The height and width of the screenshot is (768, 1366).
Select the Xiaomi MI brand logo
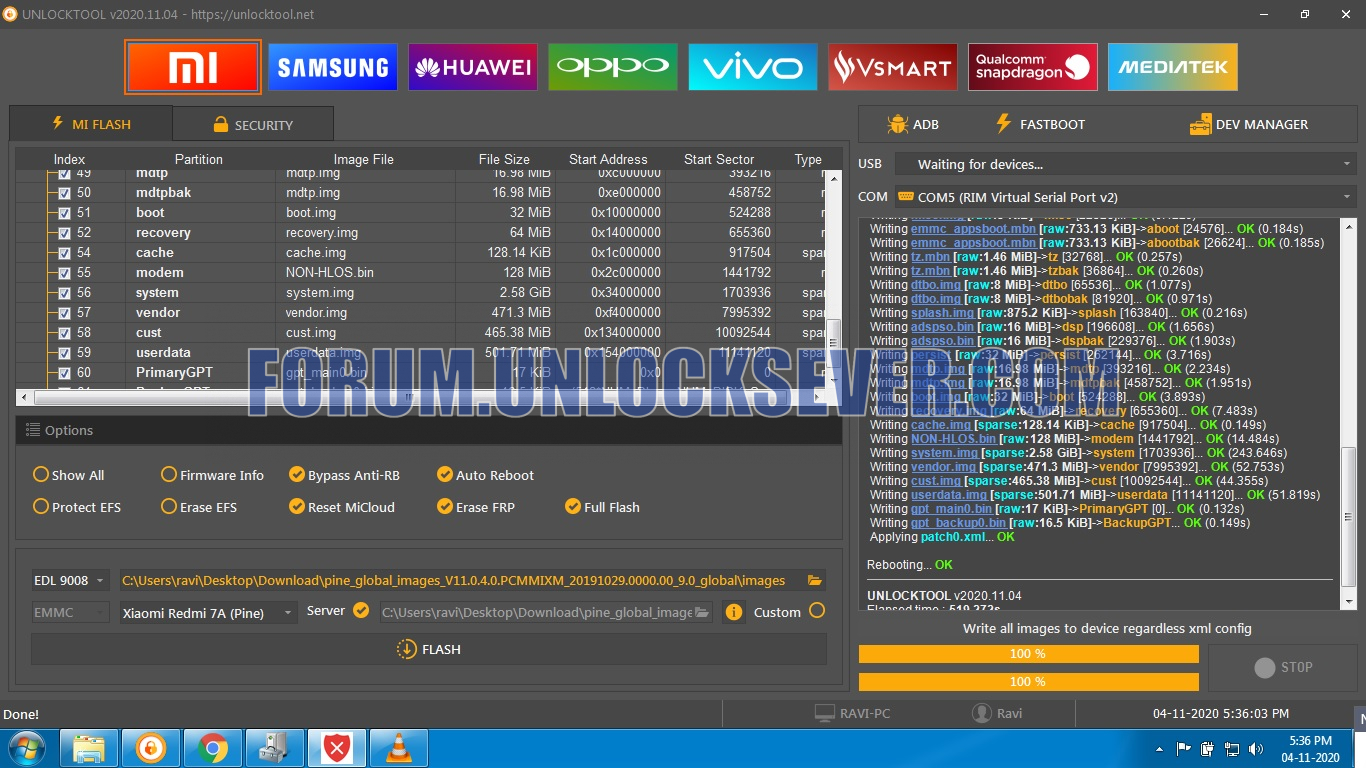(x=194, y=67)
